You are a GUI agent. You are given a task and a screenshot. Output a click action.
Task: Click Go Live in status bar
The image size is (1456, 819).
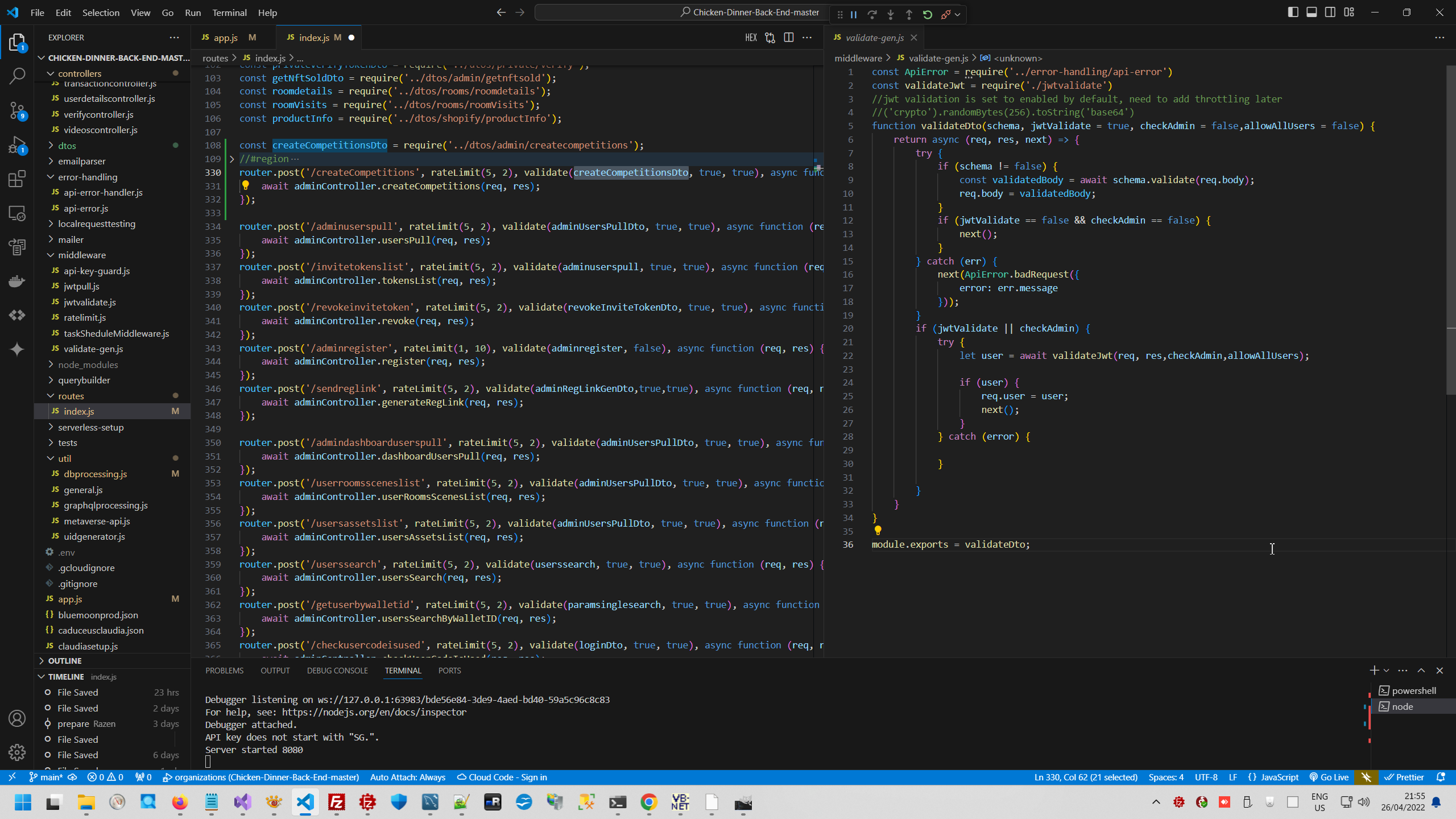pos(1329,777)
